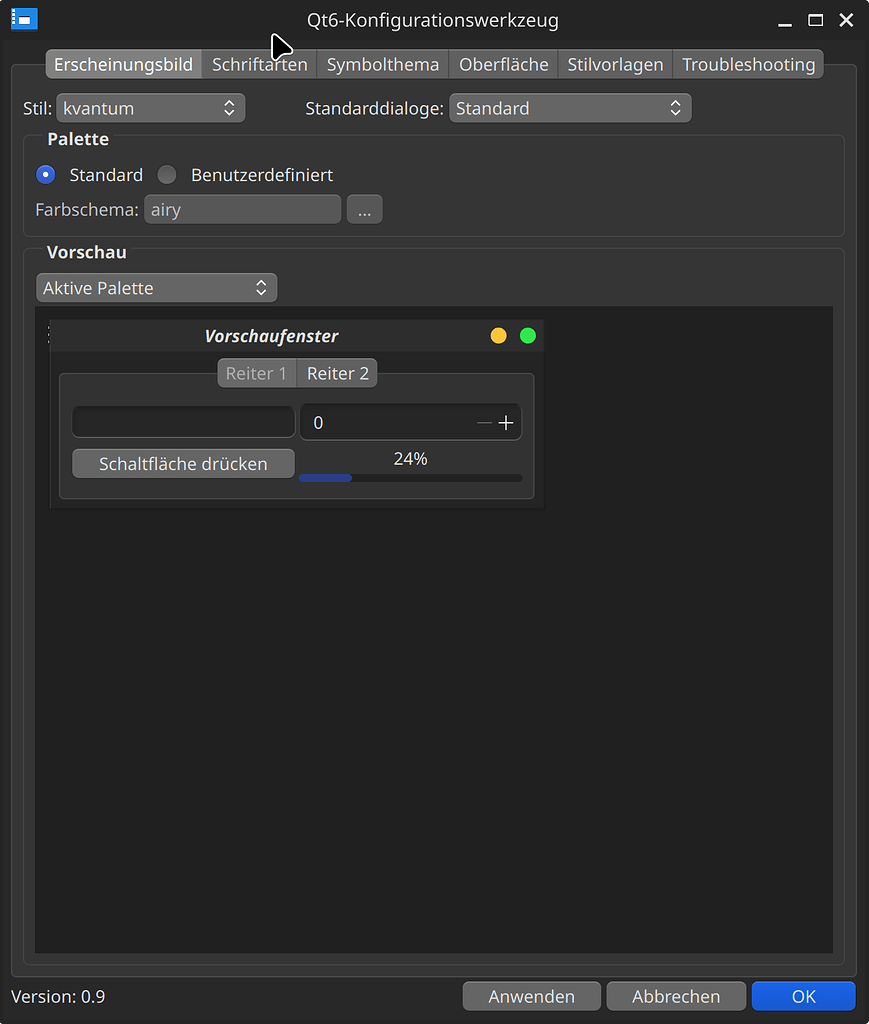This screenshot has width=869, height=1024.
Task: Switch to the Symbolthema tab
Action: (x=382, y=64)
